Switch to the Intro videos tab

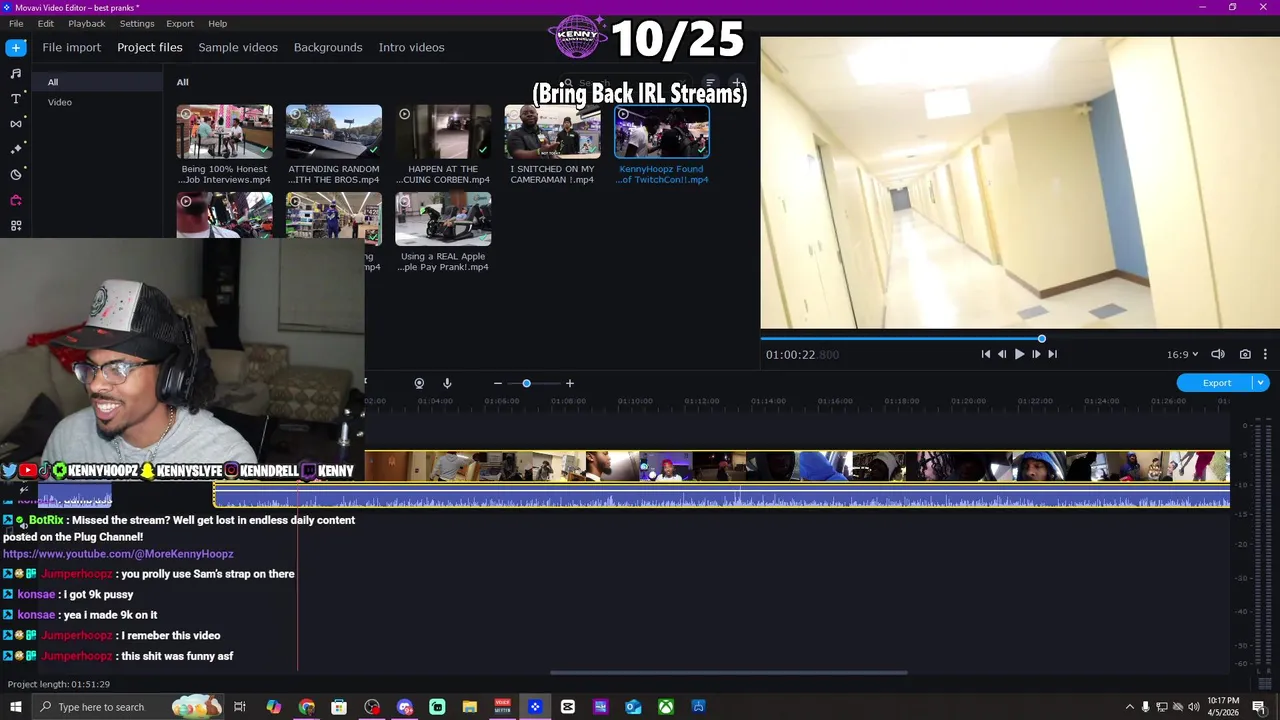coord(411,47)
